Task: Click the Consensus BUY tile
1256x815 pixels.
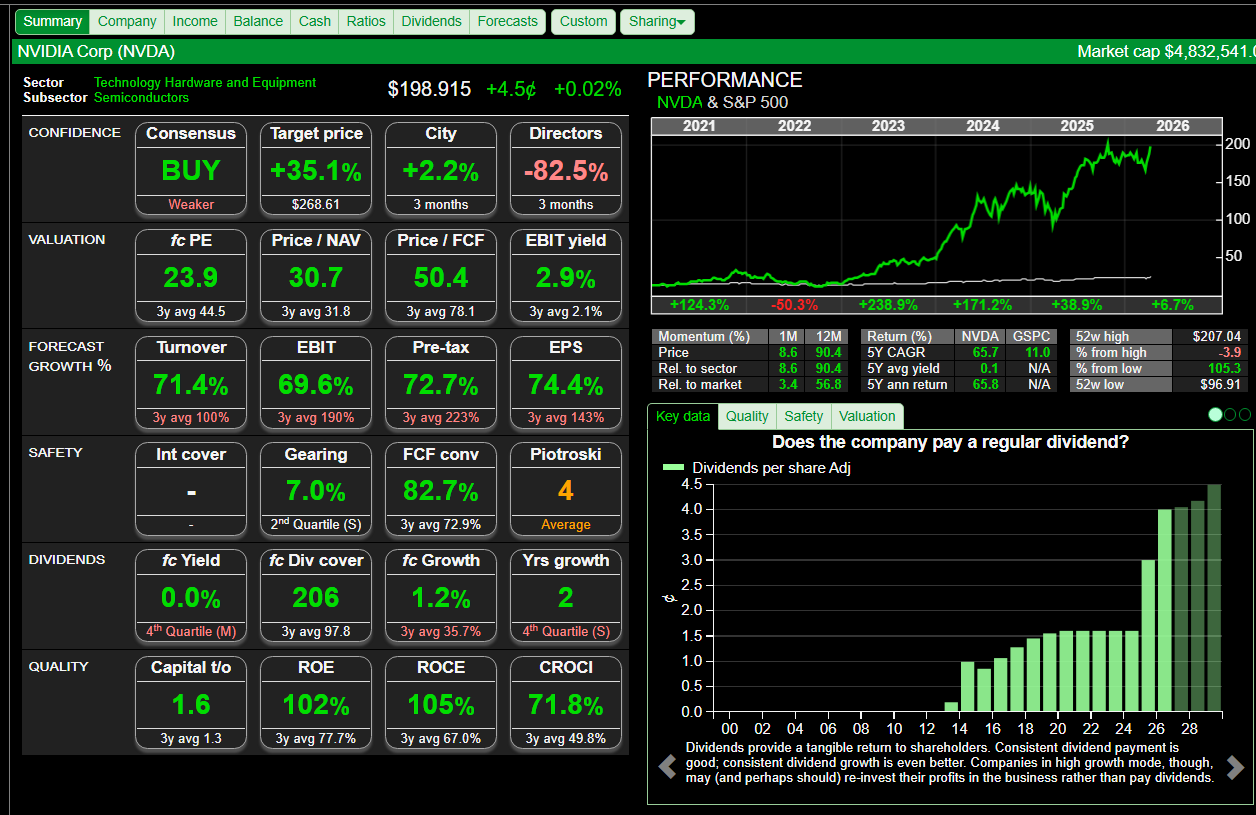Action: click(x=191, y=170)
